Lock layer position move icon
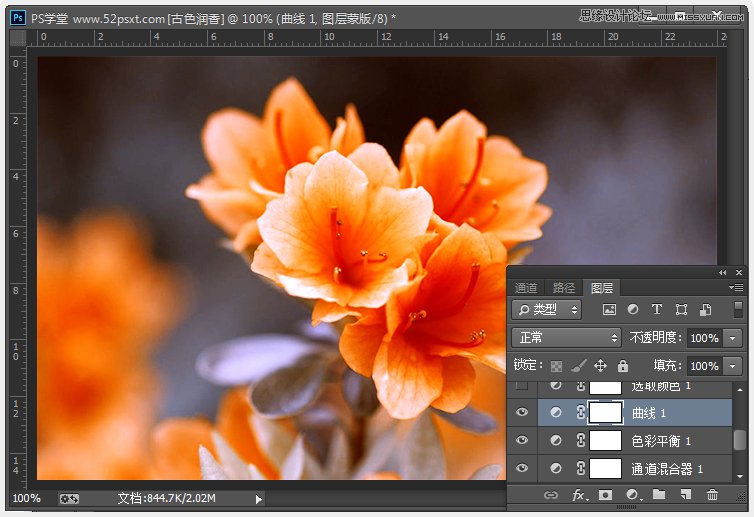The width and height of the screenshot is (754, 517). coord(600,366)
